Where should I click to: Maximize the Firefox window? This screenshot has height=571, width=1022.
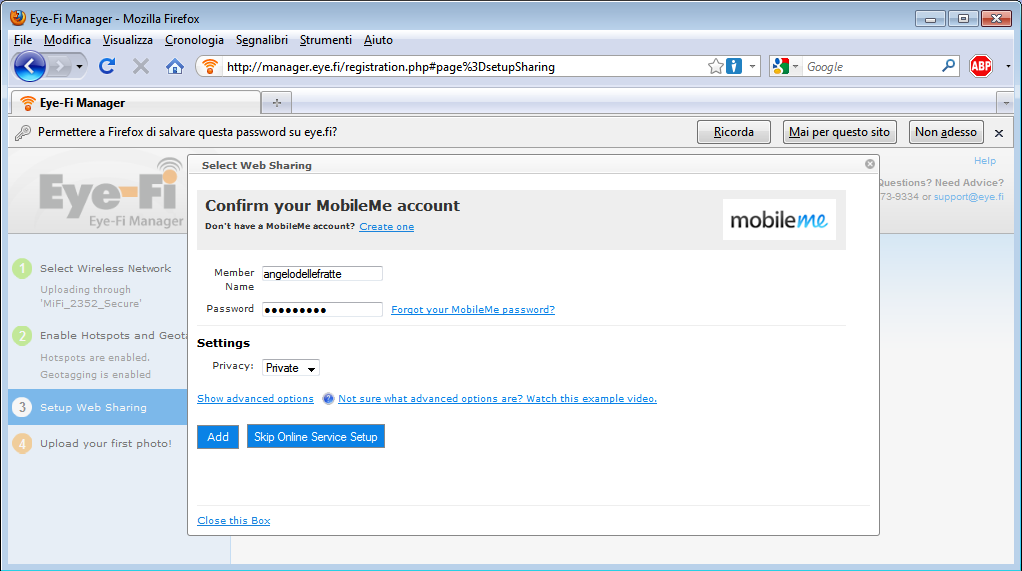pyautogui.click(x=963, y=19)
